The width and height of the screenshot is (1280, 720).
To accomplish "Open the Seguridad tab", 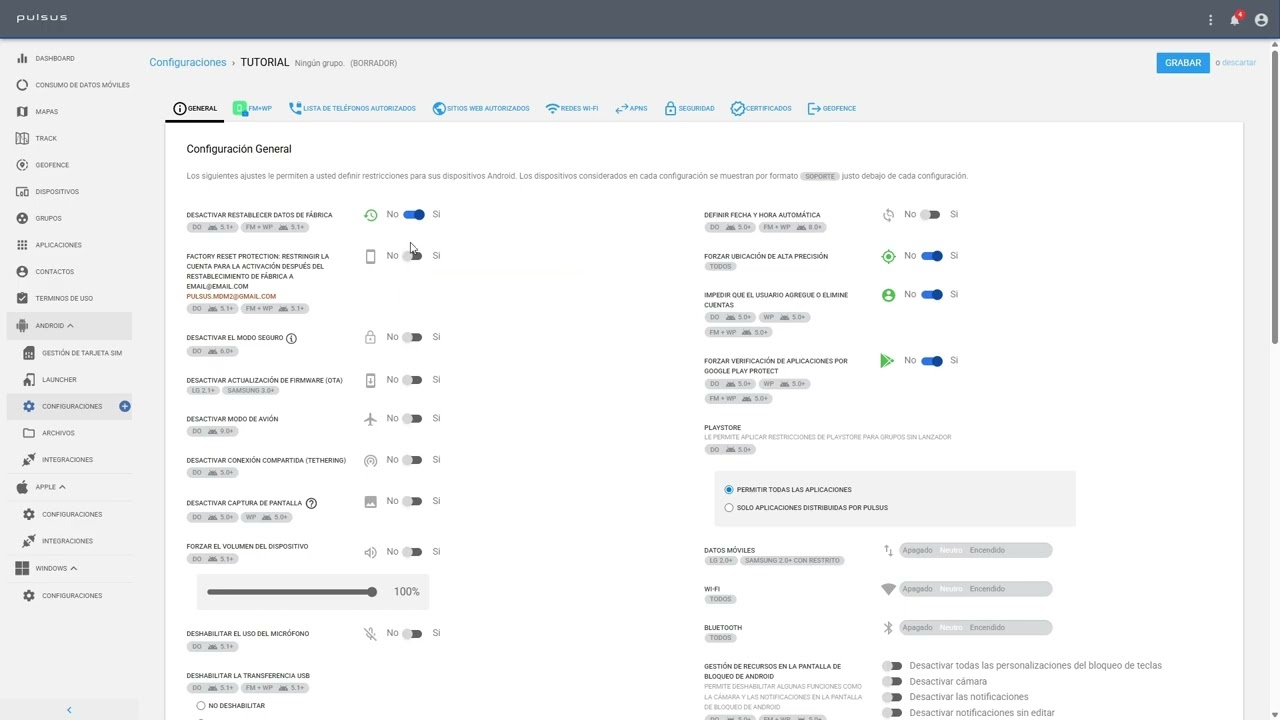I will point(689,108).
